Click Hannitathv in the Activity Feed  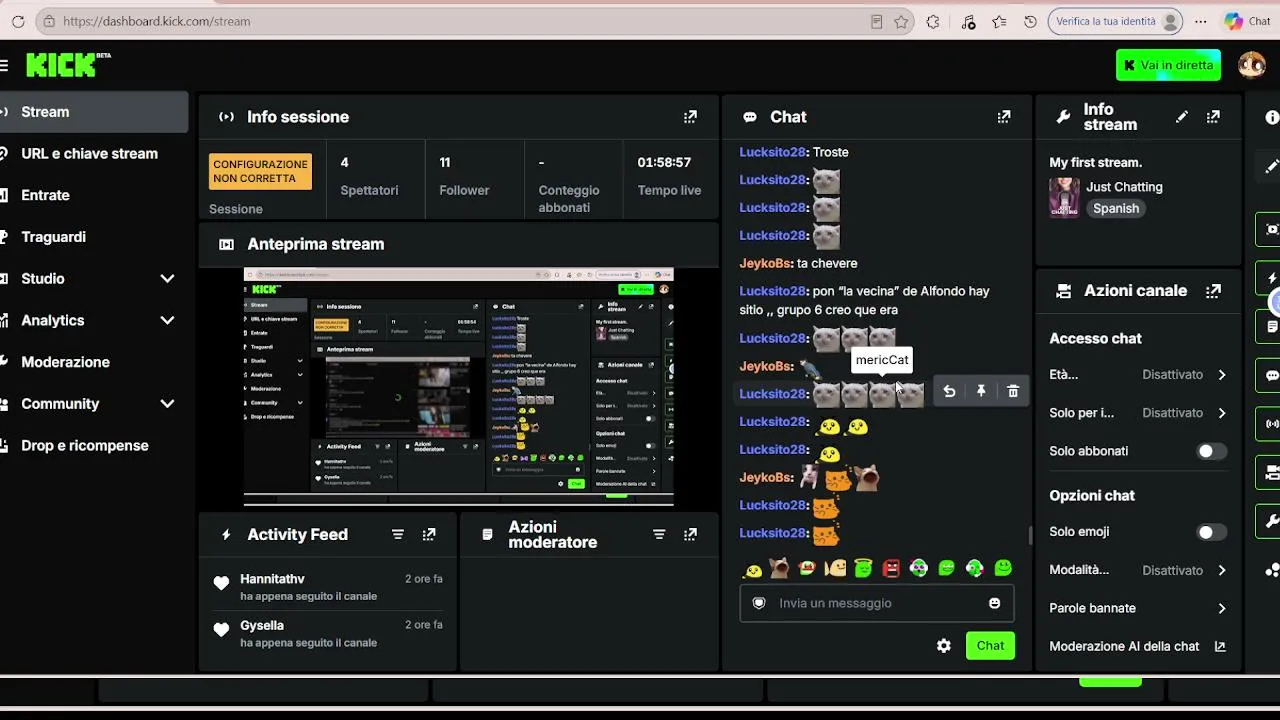click(x=272, y=579)
